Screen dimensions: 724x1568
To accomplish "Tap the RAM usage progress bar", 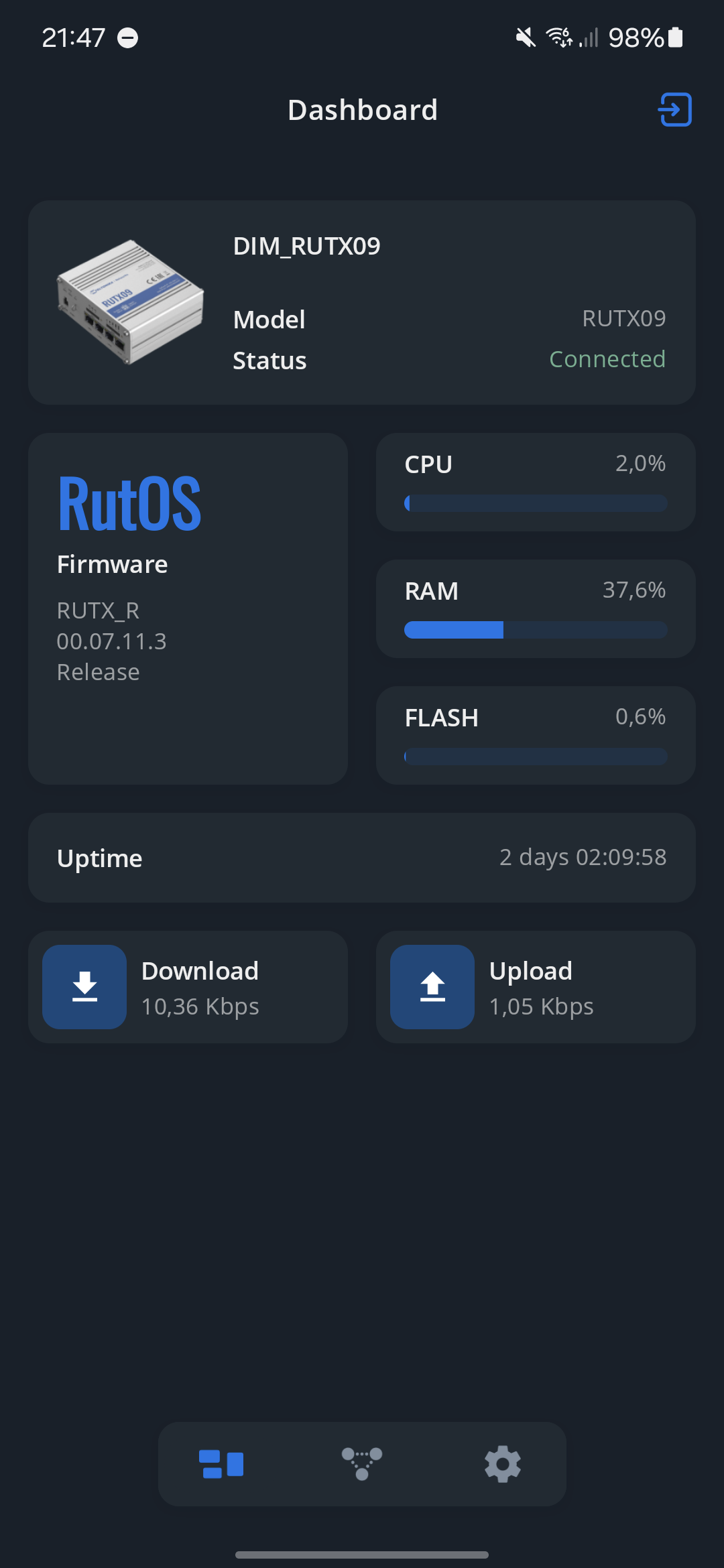I will pos(536,630).
